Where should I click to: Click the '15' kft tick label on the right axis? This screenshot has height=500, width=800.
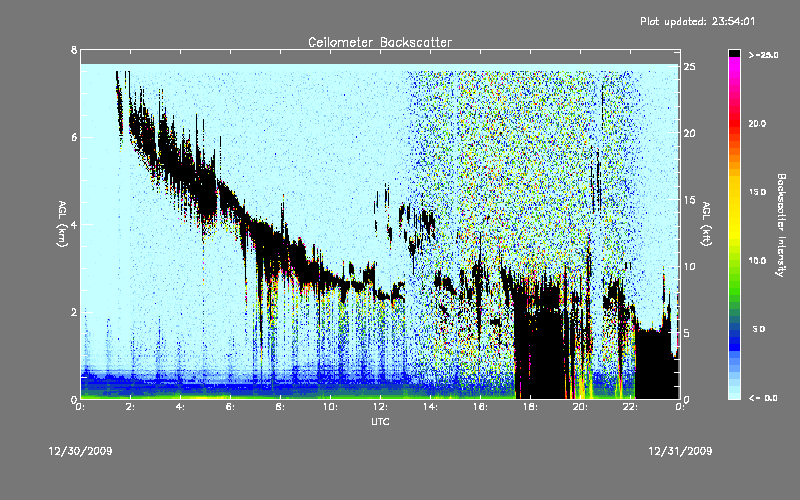(689, 200)
